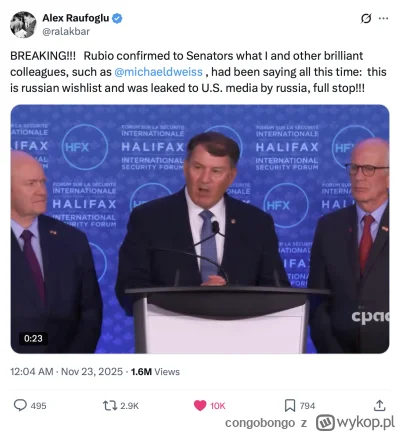This screenshot has width=400, height=432.
Task: Open the @michaeldweiss mention link
Action: [158, 72]
